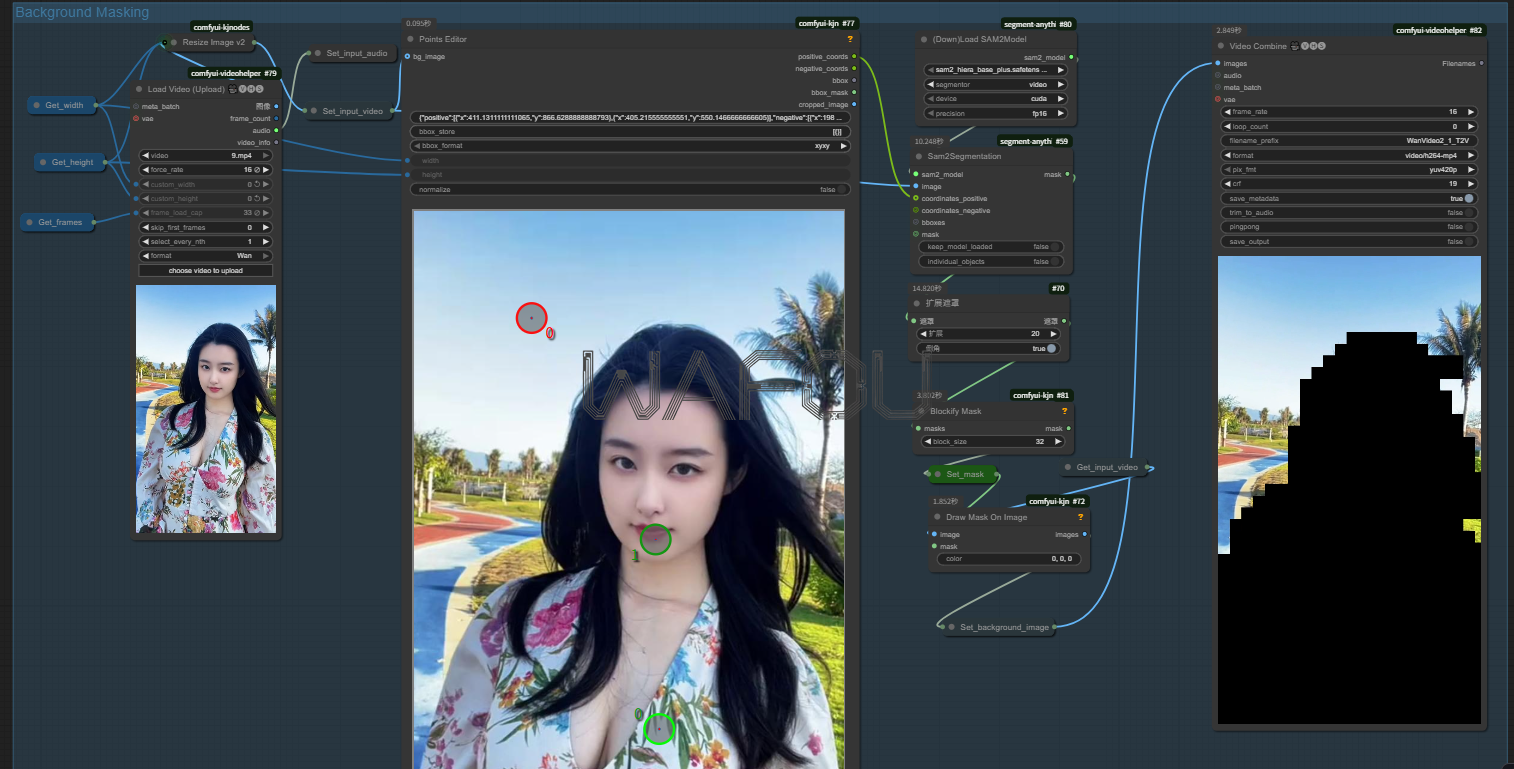Click the Blockify Mask help question mark
The width and height of the screenshot is (1514, 769).
pyautogui.click(x=1064, y=411)
